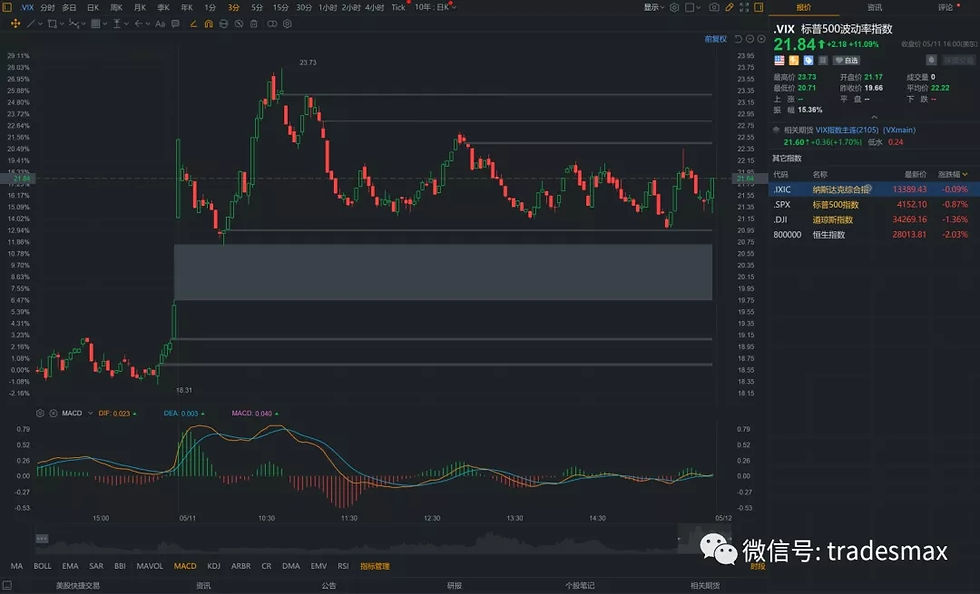This screenshot has width=980, height=594.
Task: Open the 资讯 news tab in sidebar
Action: 874,8
